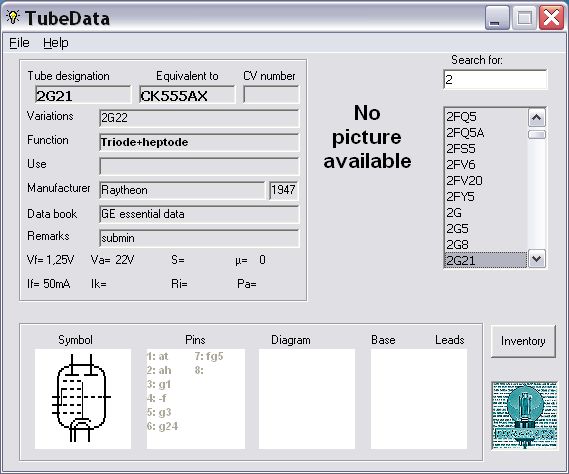Click the empty CV number field
Image resolution: width=569 pixels, height=474 pixels.
point(271,95)
